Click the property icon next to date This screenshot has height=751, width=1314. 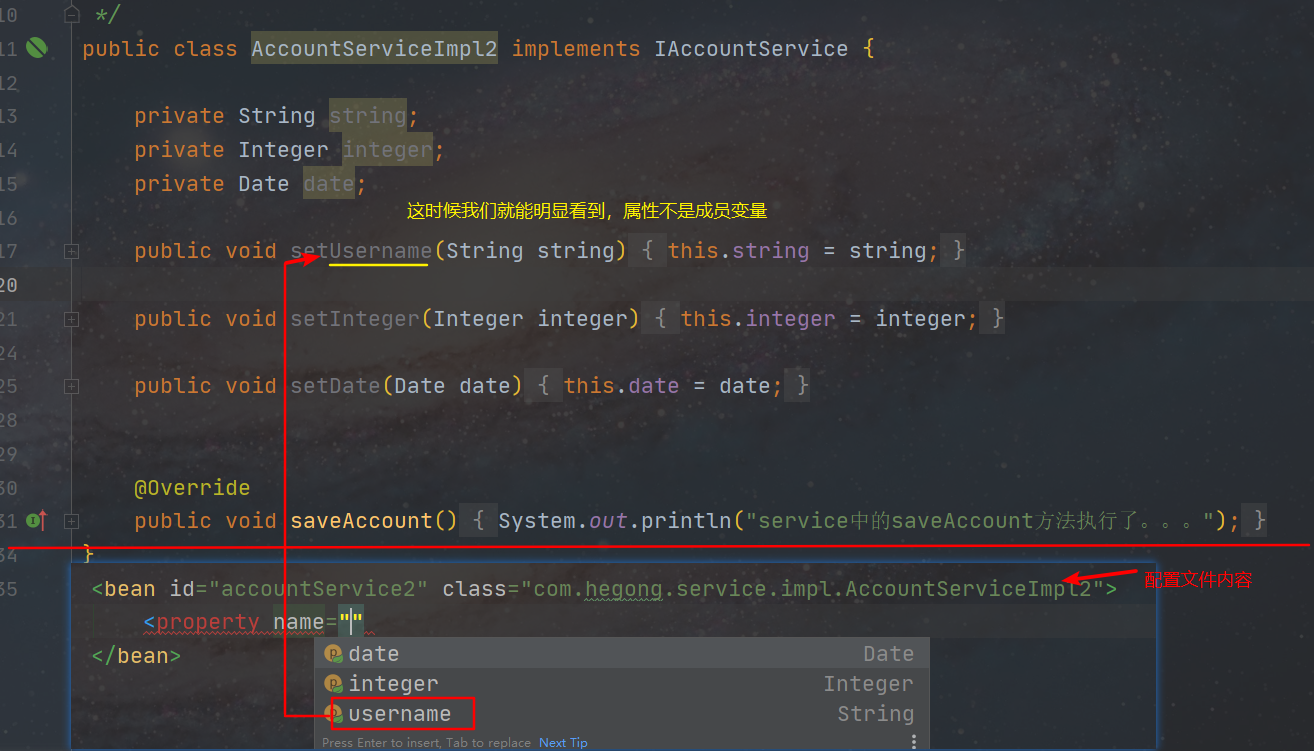(334, 654)
